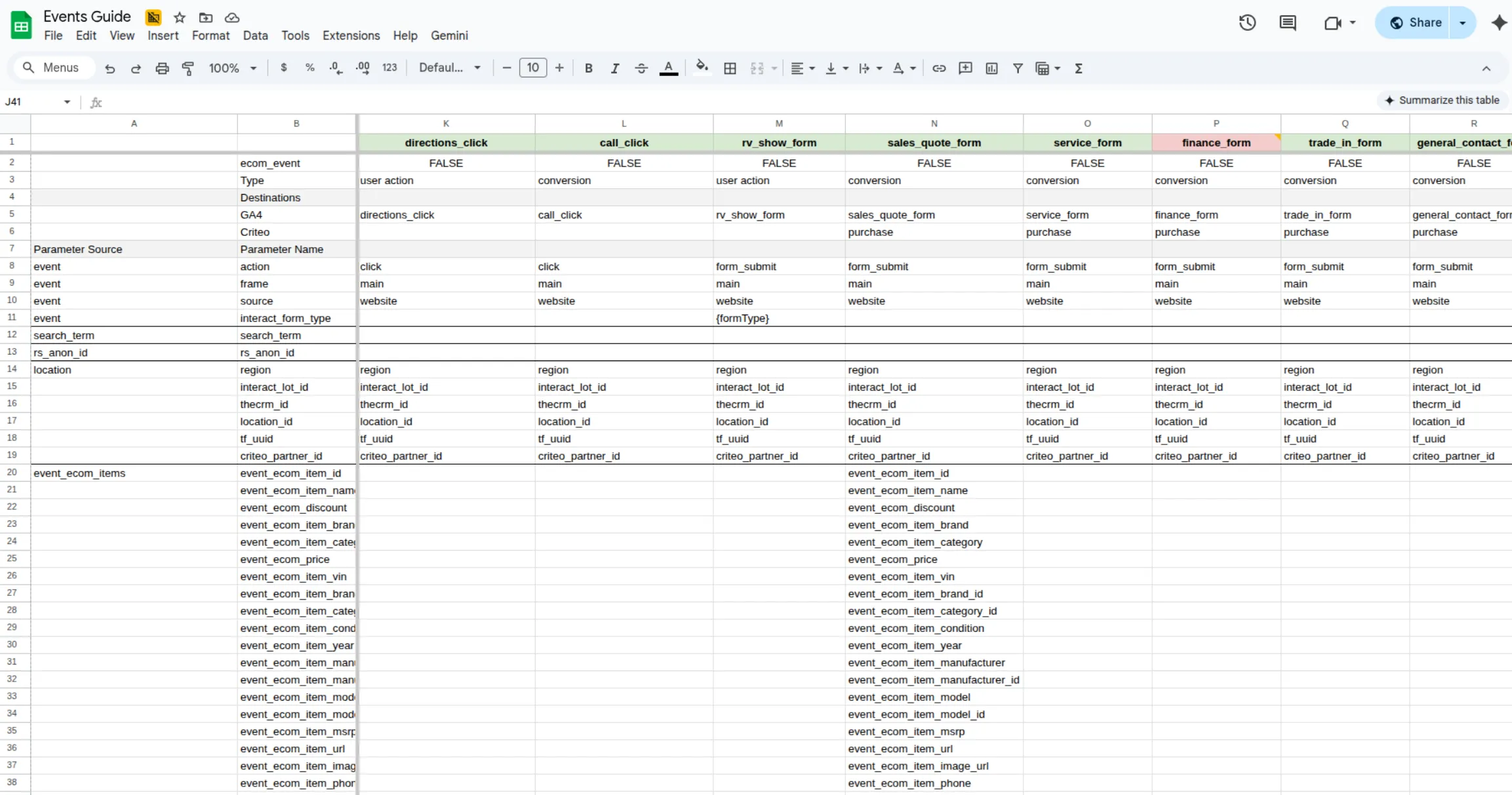
Task: Expand the font family dropdown
Action: tap(450, 68)
